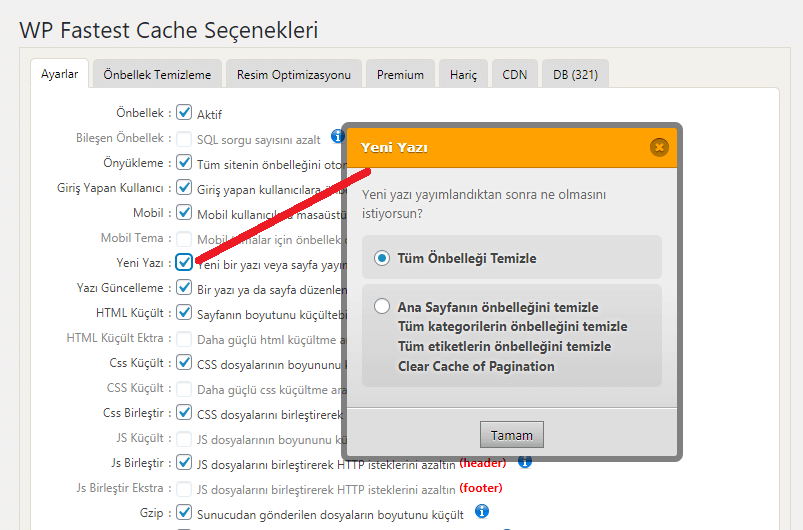Toggle the Mobil checkbox
803x530 pixels.
point(184,212)
